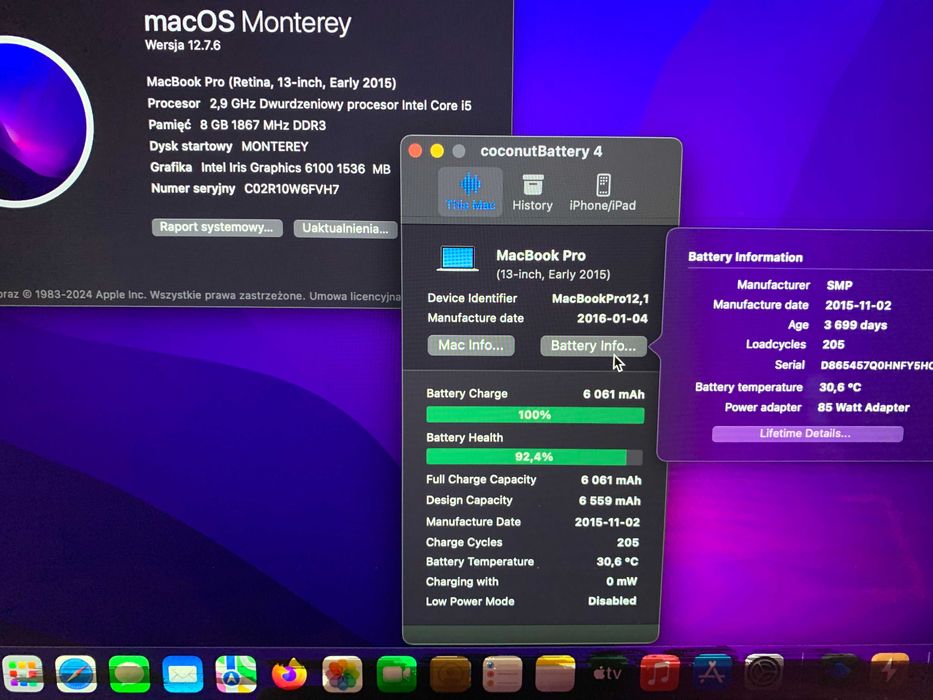Click the Loadcycles value in the popover
The height and width of the screenshot is (700, 933).
coord(834,345)
